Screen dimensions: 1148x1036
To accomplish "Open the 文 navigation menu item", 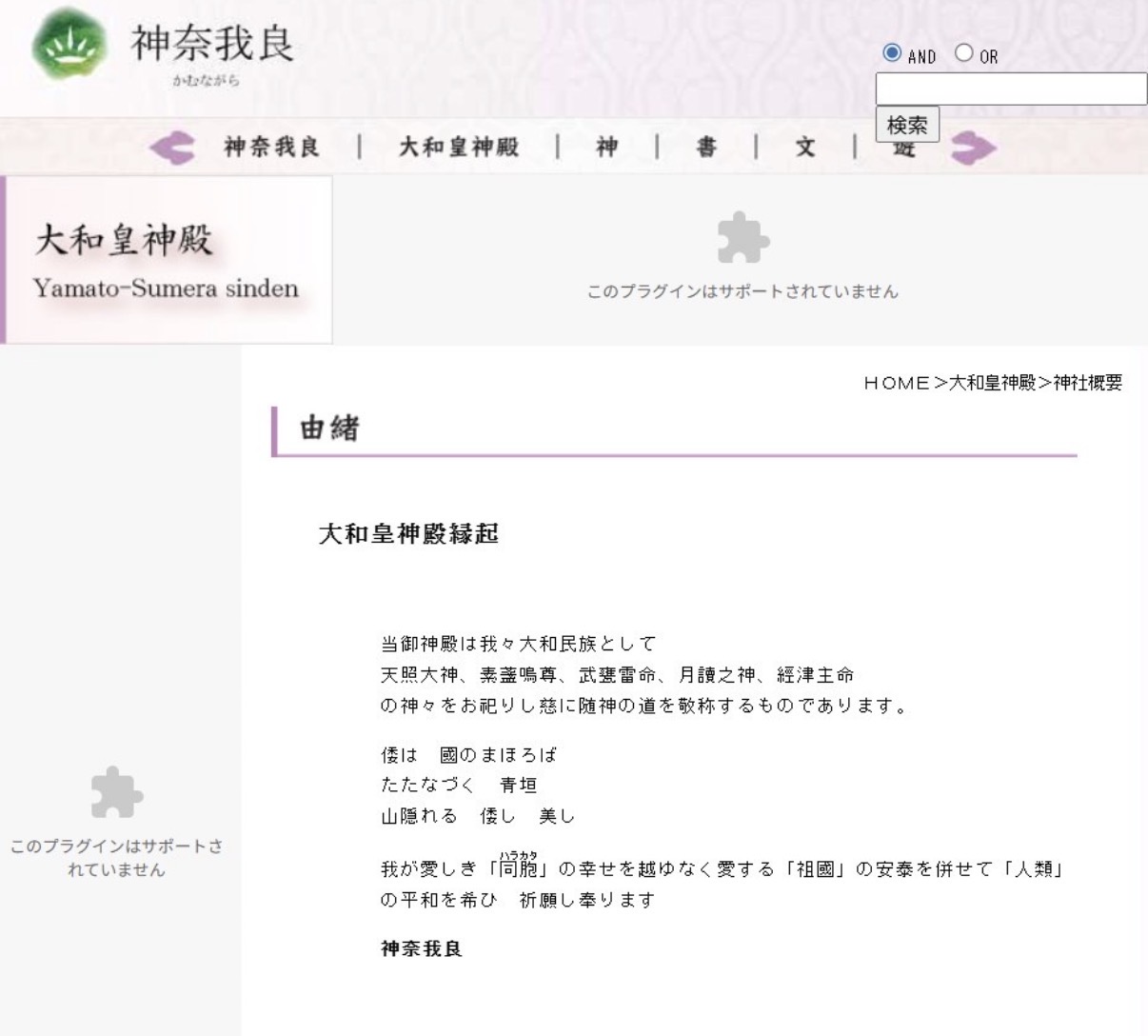I will (805, 148).
